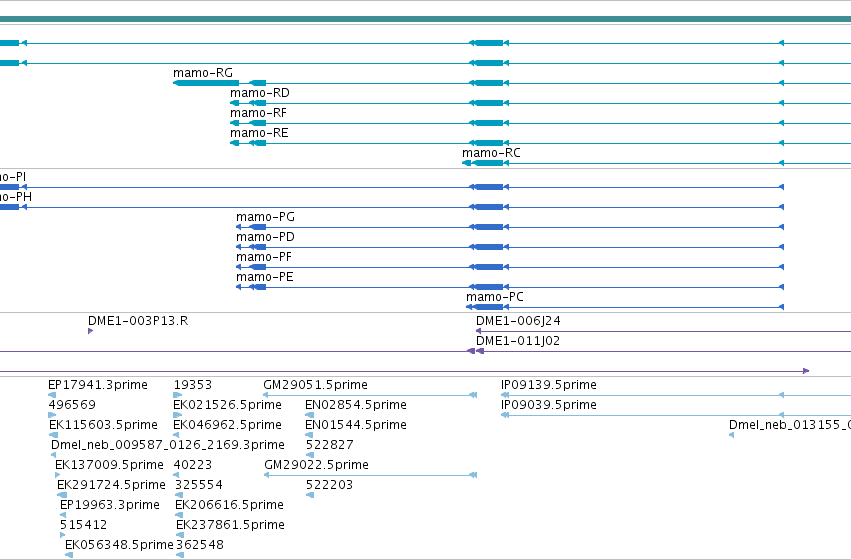Click the 40223 feature label
The image size is (851, 560).
pyautogui.click(x=193, y=465)
